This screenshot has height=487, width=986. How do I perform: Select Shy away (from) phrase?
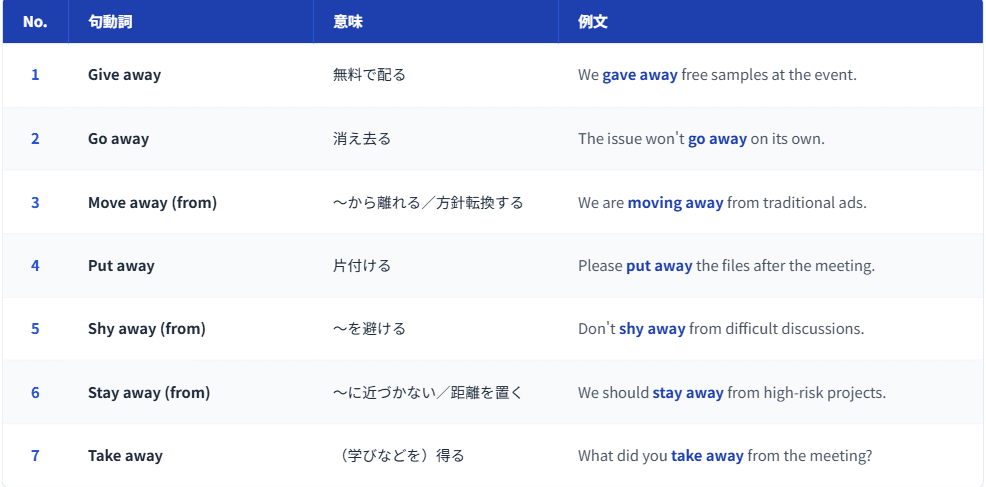(146, 329)
